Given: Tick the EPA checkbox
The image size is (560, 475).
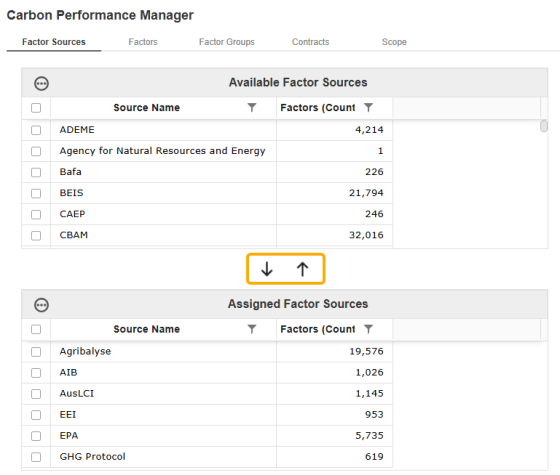Looking at the screenshot, I should pyautogui.click(x=36, y=436).
